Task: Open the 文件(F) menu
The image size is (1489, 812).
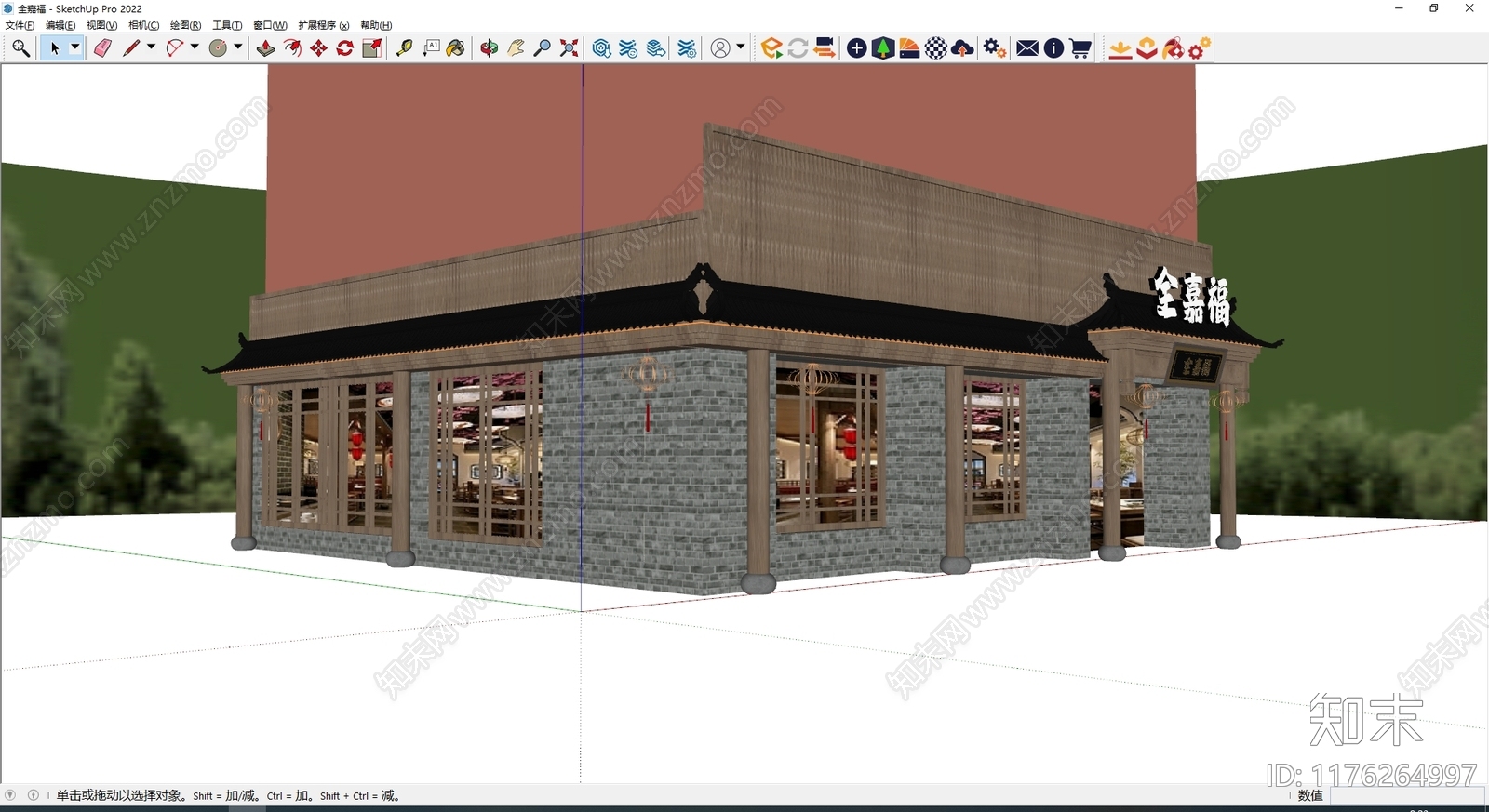Action: point(20,25)
